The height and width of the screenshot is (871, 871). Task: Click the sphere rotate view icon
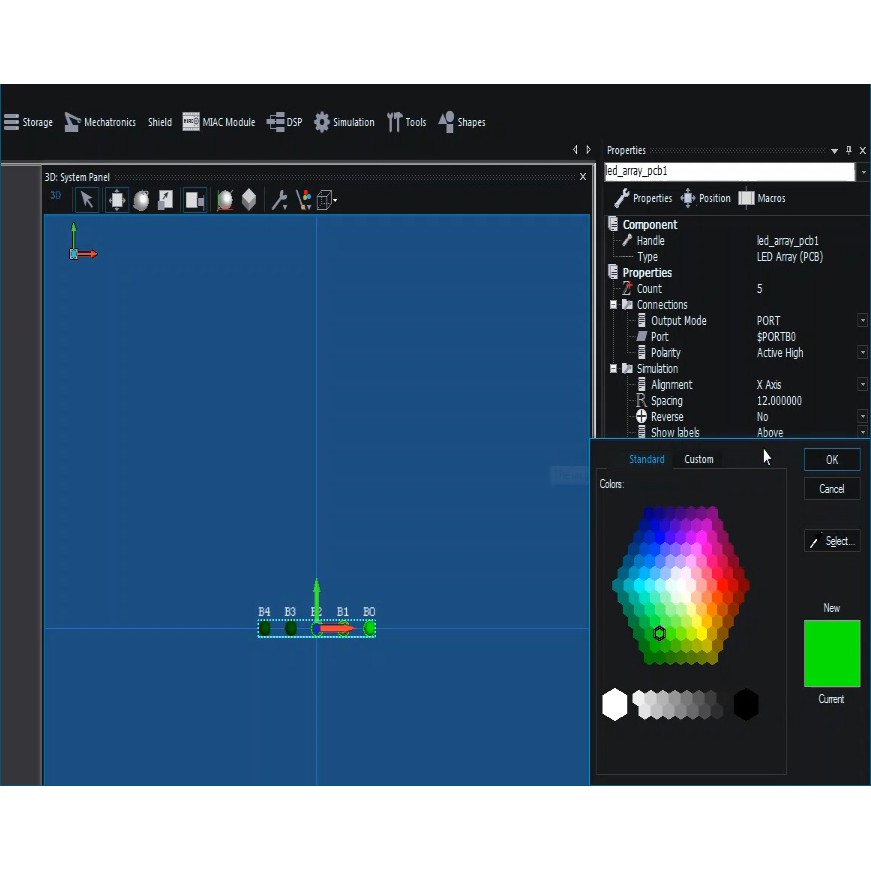tap(141, 200)
